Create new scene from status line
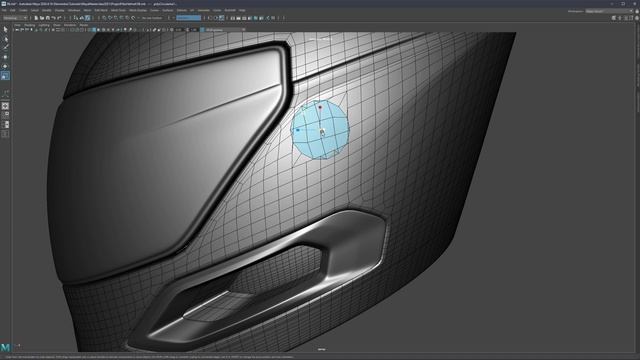Screen dimensions: 640x360 36,18
